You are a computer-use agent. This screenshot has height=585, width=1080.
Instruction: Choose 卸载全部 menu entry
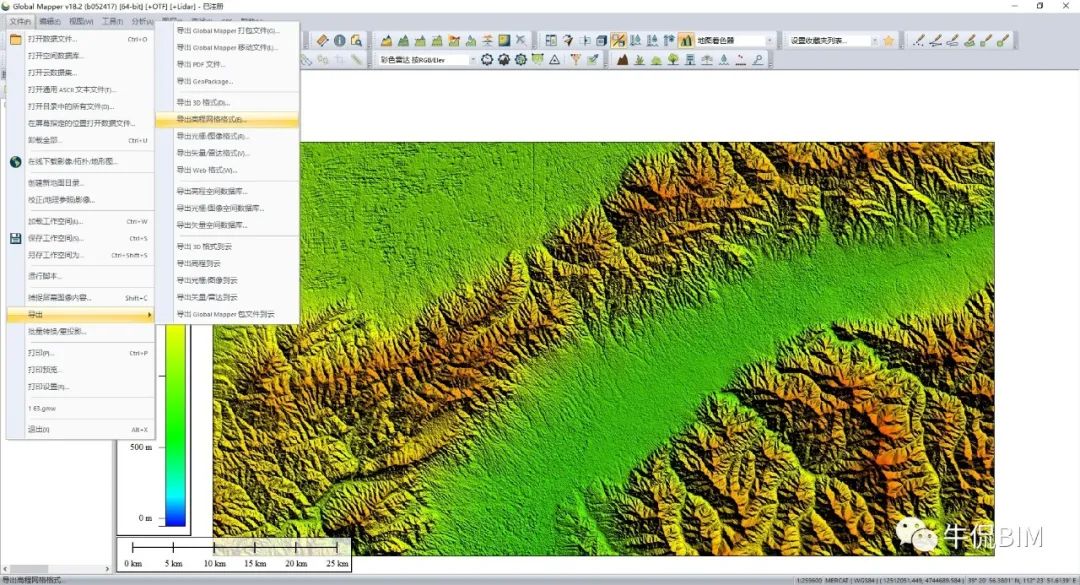(x=80, y=141)
